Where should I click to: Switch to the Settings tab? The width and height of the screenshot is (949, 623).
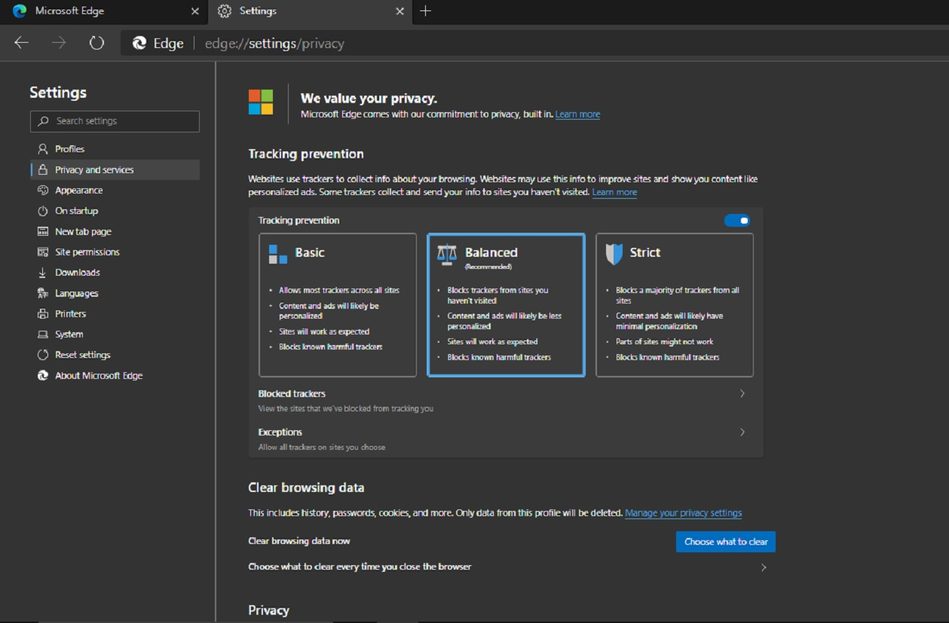(310, 11)
